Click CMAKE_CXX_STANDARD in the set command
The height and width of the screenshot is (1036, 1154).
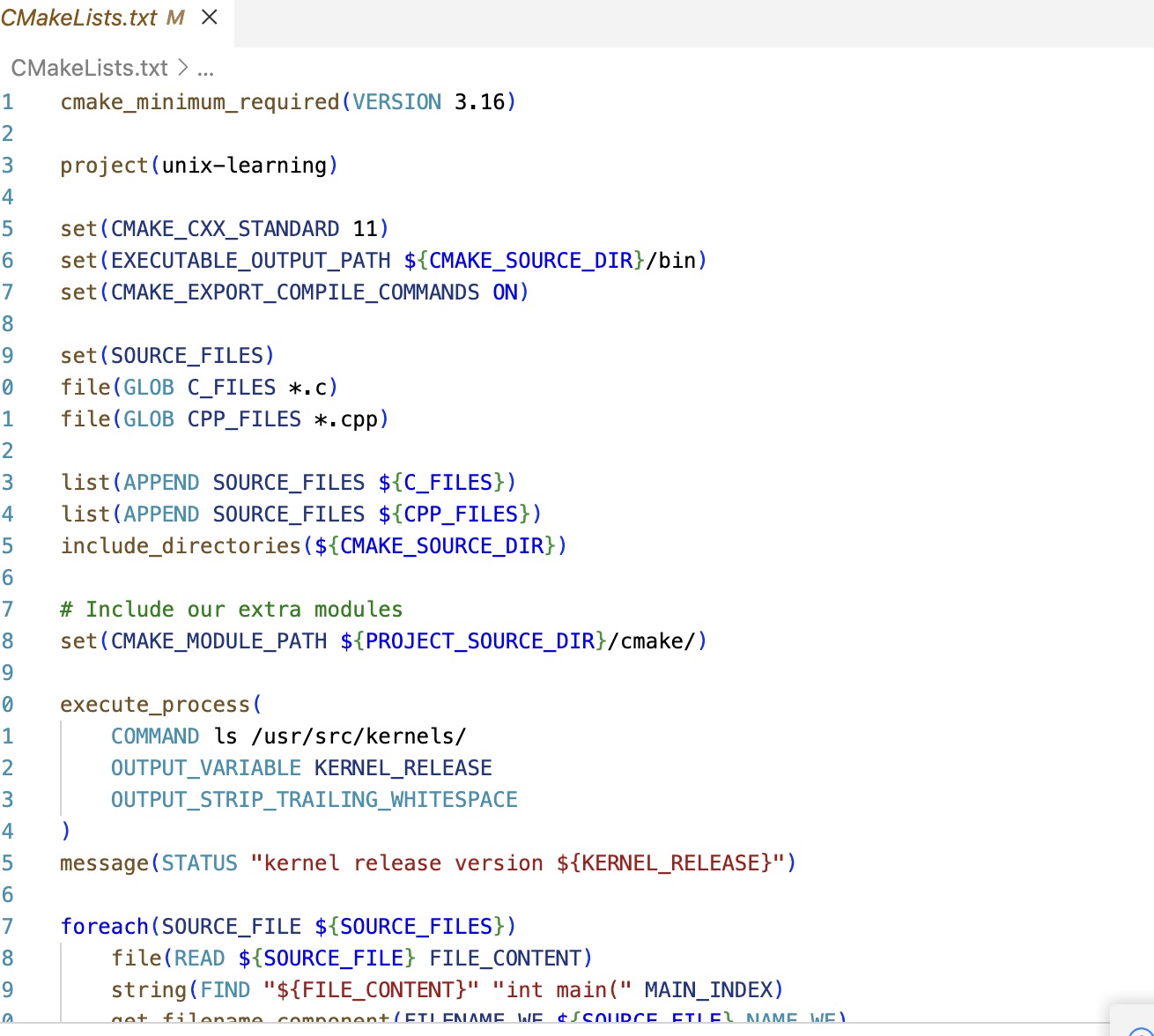click(x=225, y=229)
